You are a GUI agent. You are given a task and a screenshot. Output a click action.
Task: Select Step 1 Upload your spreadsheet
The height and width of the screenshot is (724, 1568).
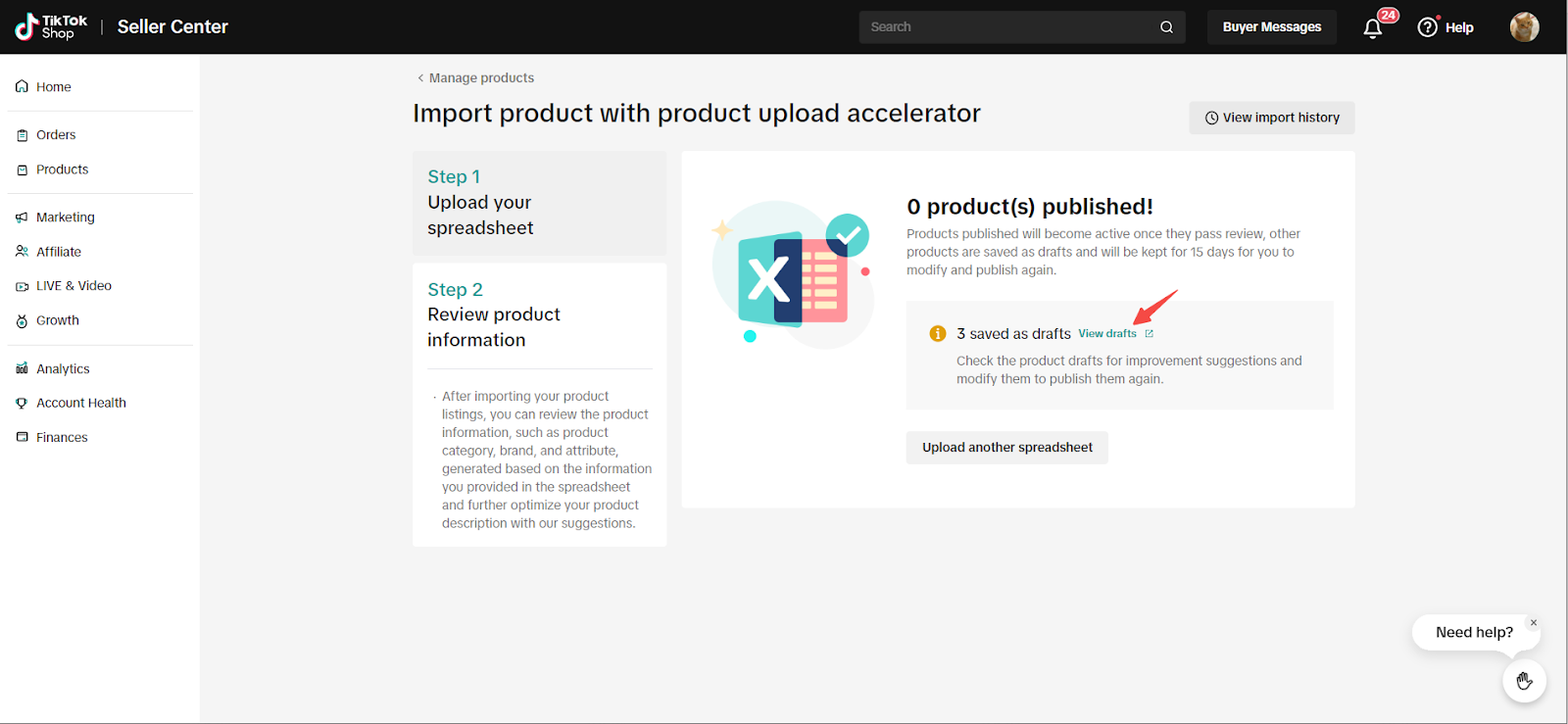pyautogui.click(x=539, y=203)
